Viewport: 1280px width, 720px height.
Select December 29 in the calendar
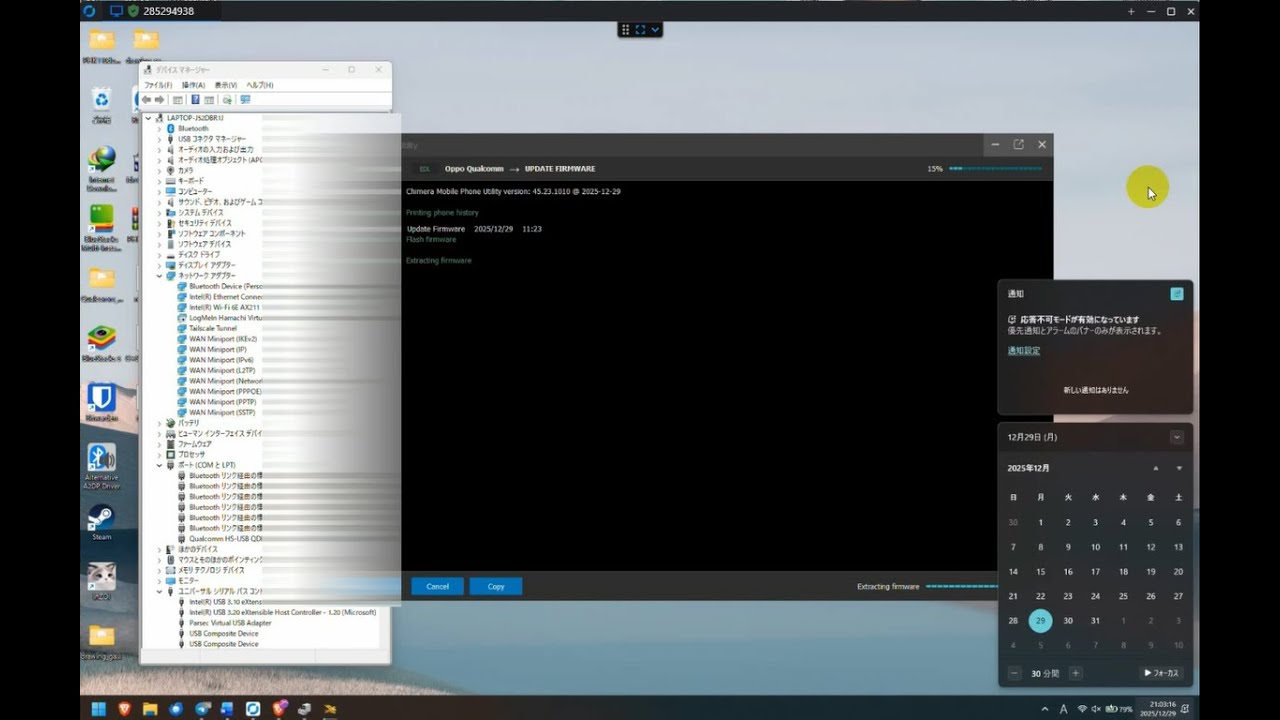tap(1041, 621)
